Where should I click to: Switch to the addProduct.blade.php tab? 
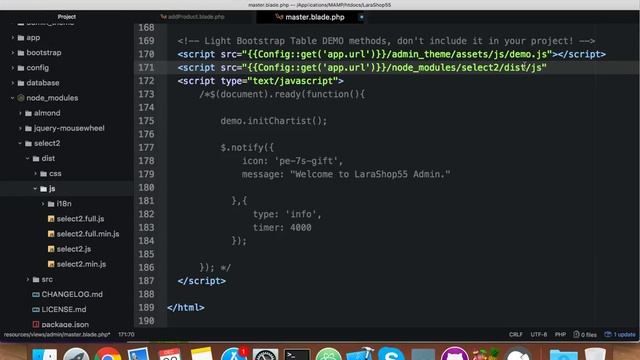click(196, 17)
